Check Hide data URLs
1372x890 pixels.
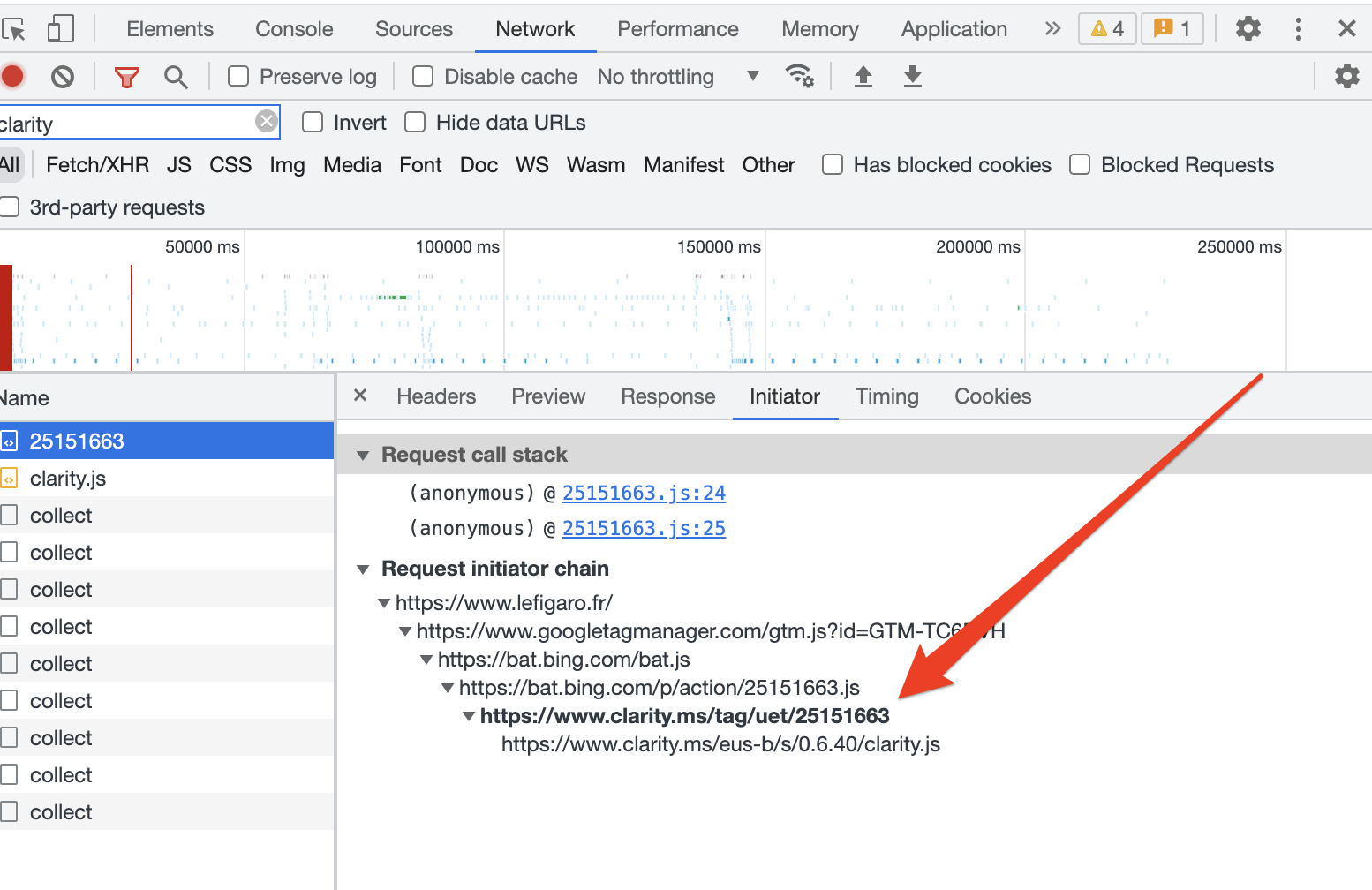(x=415, y=122)
